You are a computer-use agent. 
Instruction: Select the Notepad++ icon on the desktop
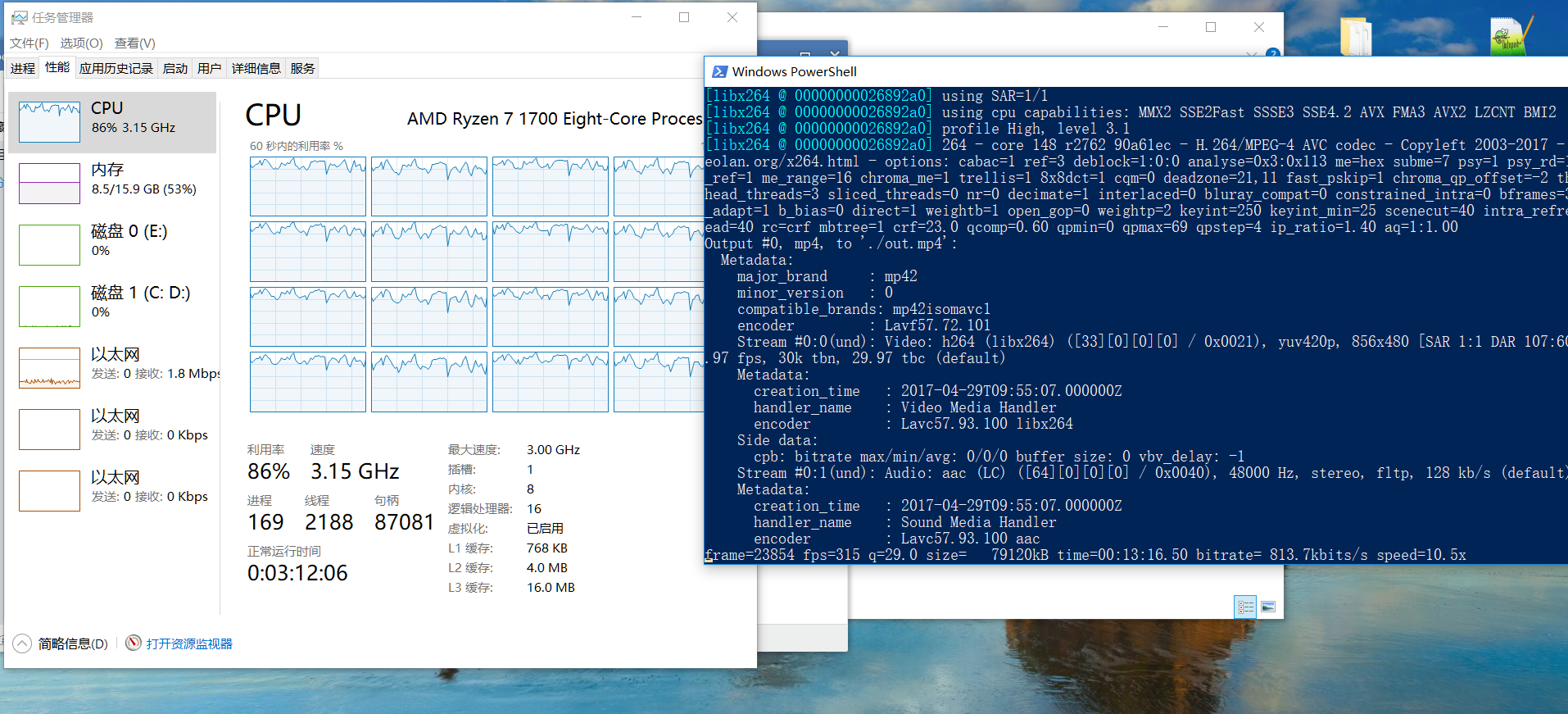pos(1509,36)
